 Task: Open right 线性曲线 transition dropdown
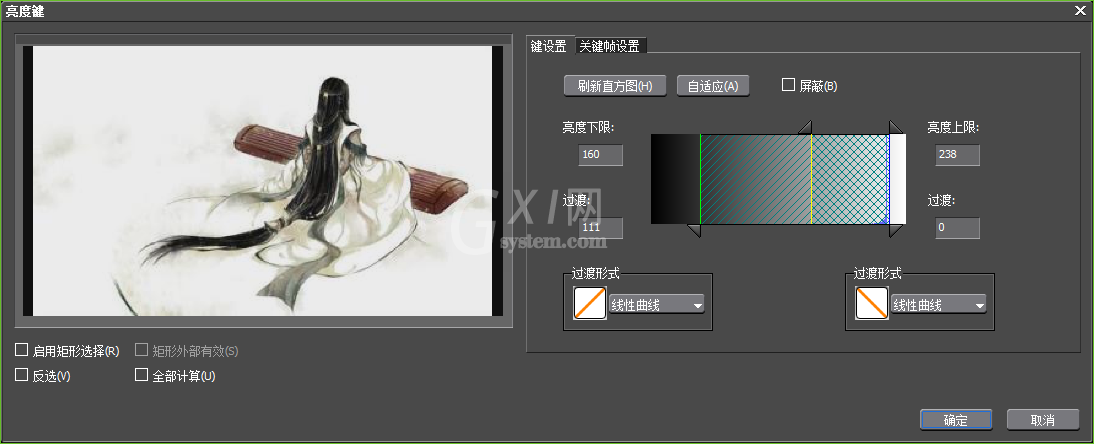938,304
